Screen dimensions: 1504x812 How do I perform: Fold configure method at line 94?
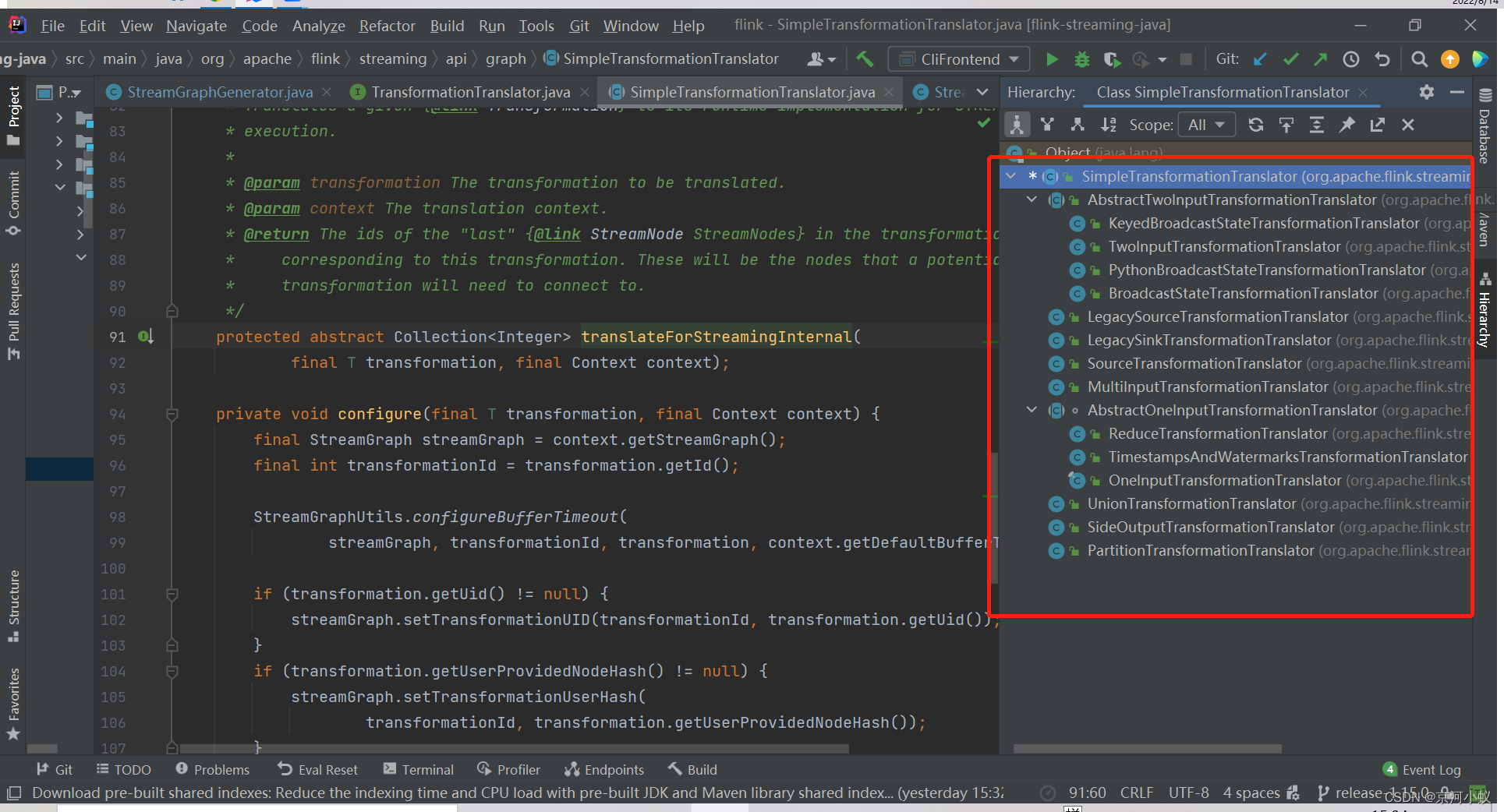(x=172, y=414)
